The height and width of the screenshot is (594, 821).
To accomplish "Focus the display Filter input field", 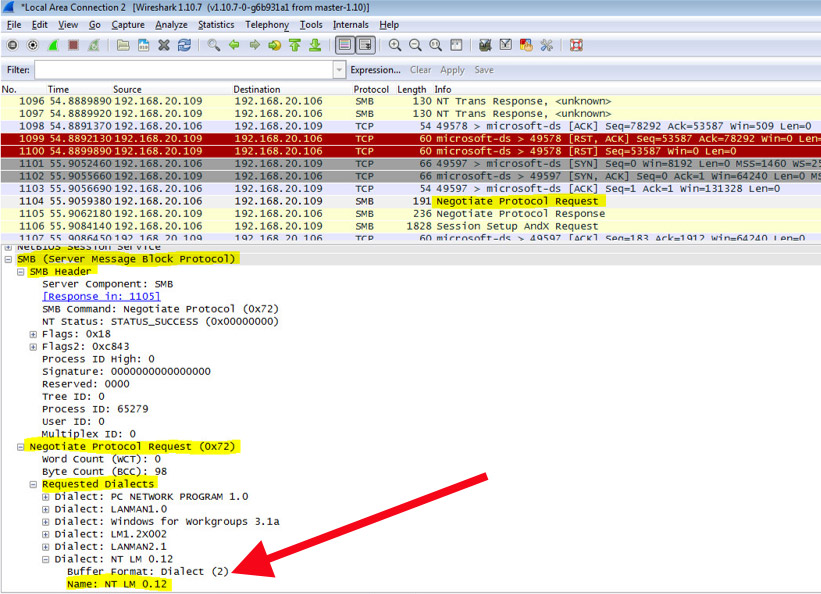I will point(184,70).
